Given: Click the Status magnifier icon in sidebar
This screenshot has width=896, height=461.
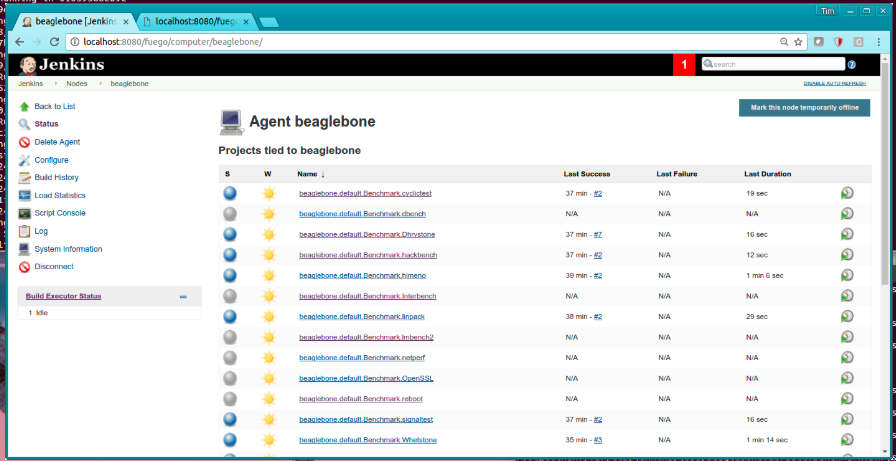Looking at the screenshot, I should (x=24, y=124).
